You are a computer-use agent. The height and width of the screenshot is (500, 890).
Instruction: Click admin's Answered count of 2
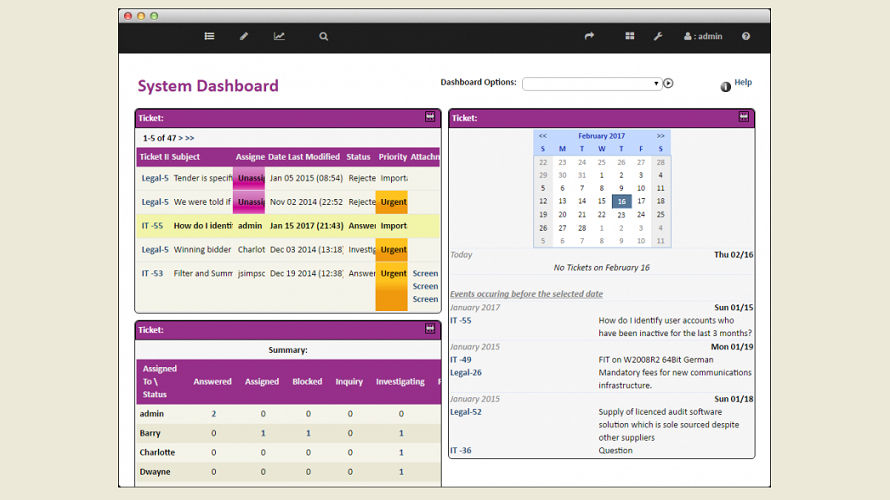click(213, 414)
